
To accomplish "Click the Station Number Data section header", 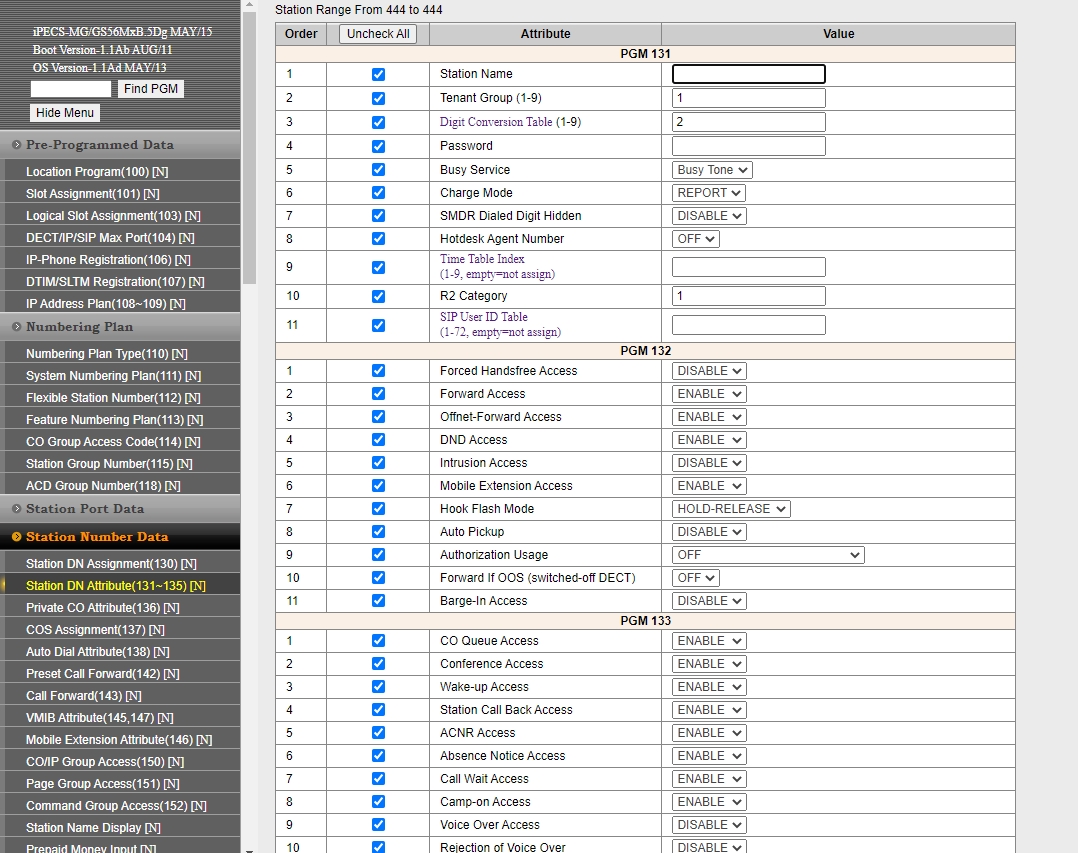I will [x=97, y=537].
